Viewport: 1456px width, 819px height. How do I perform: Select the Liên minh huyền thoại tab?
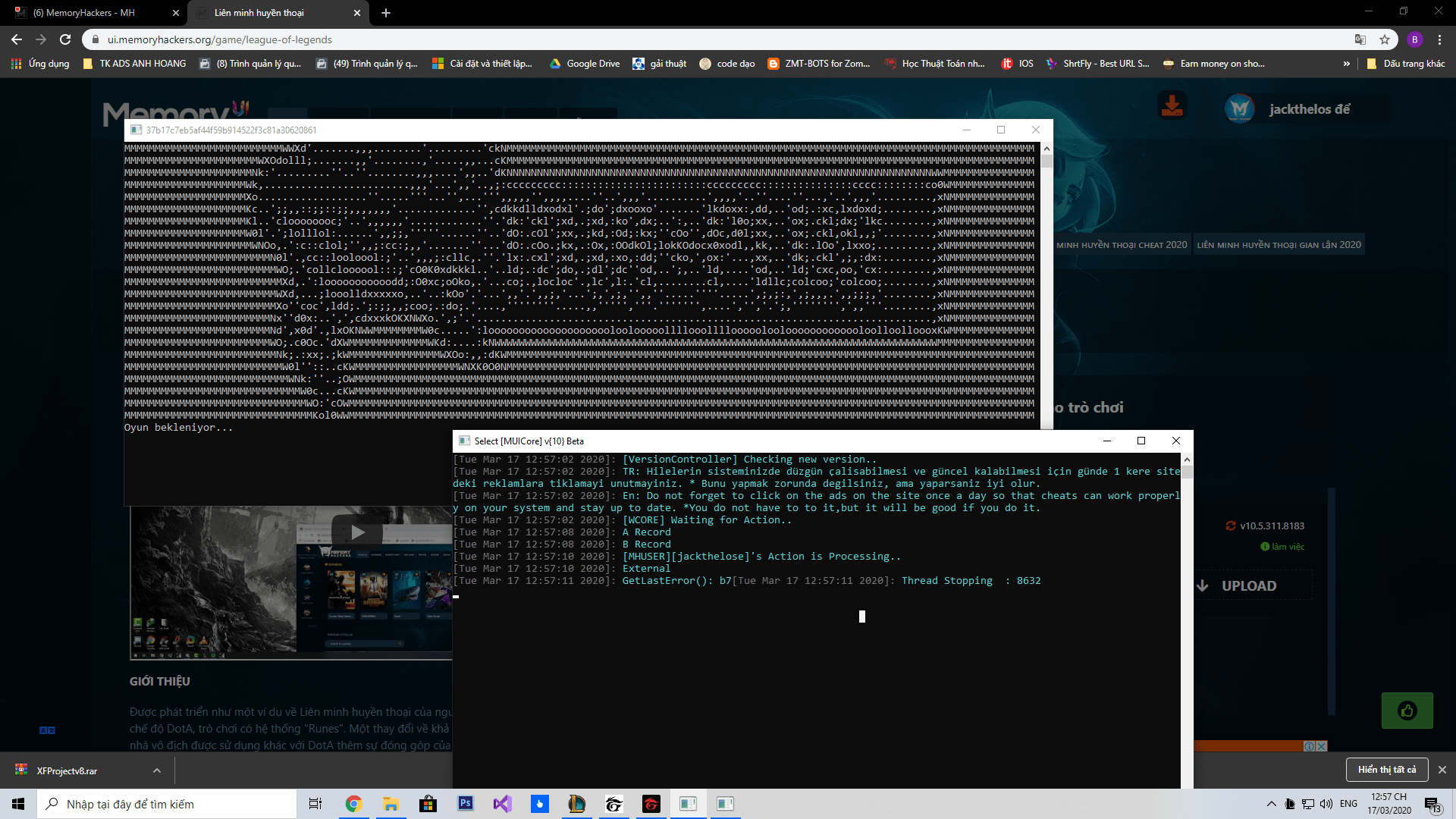pyautogui.click(x=278, y=13)
